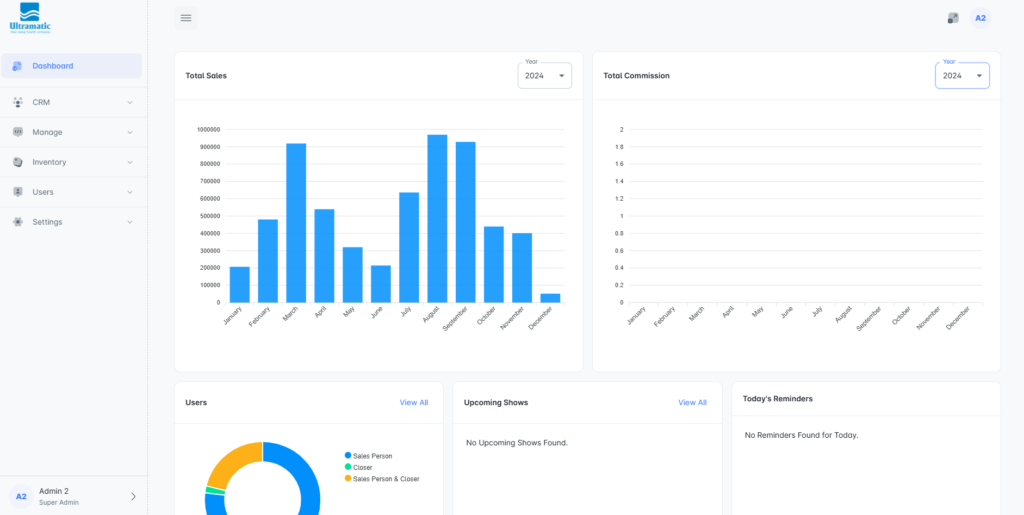Image resolution: width=1024 pixels, height=515 pixels.
Task: Click No Upcoming Shows Found text
Action: (517, 443)
